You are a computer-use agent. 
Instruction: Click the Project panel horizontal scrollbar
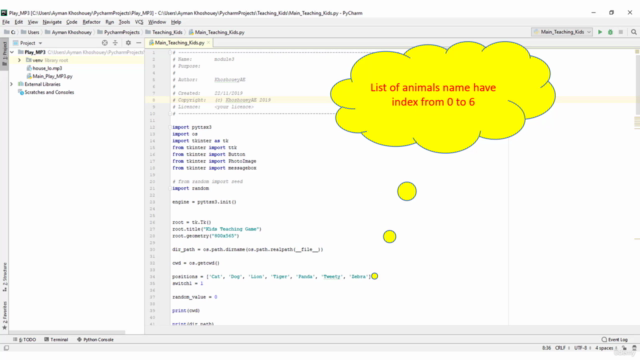(x=67, y=332)
